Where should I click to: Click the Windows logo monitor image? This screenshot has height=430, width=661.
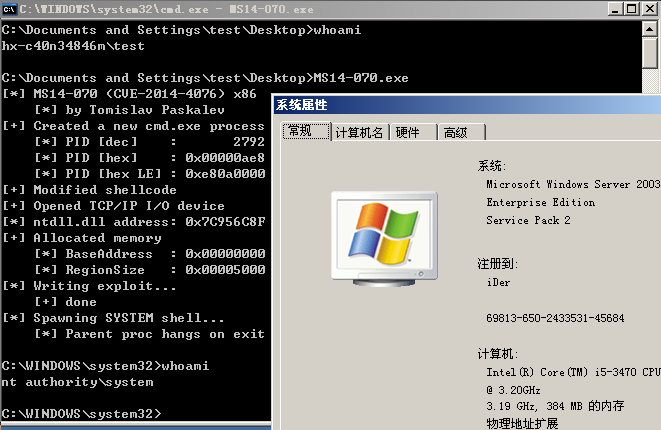click(384, 239)
